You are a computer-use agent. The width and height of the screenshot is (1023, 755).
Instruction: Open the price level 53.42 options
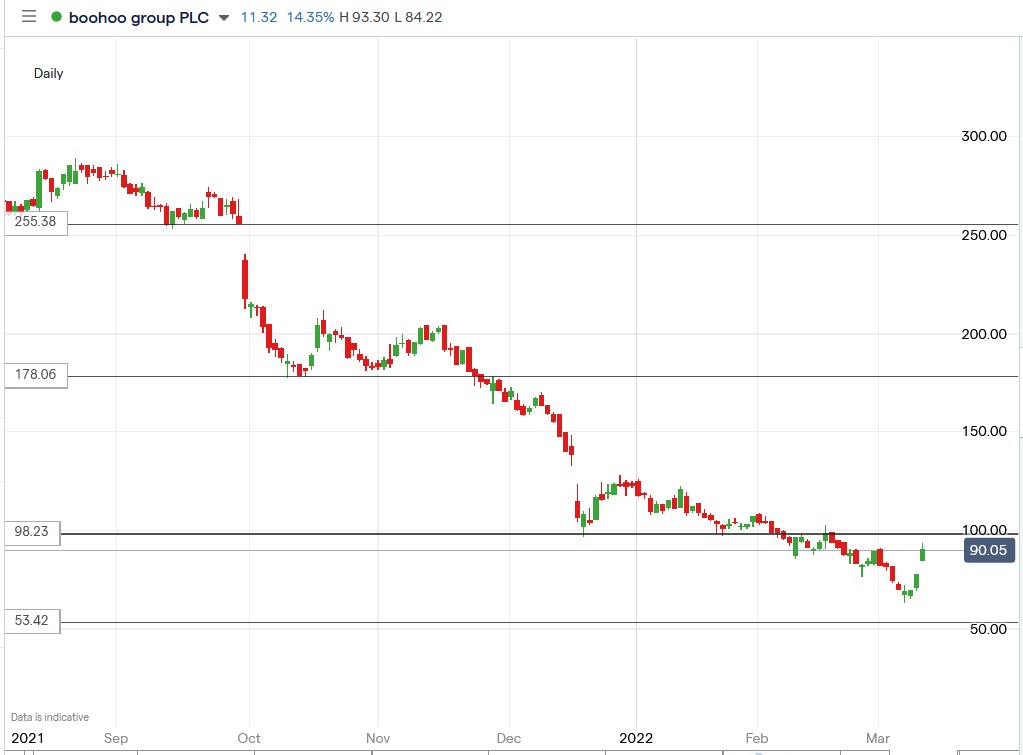[33, 622]
